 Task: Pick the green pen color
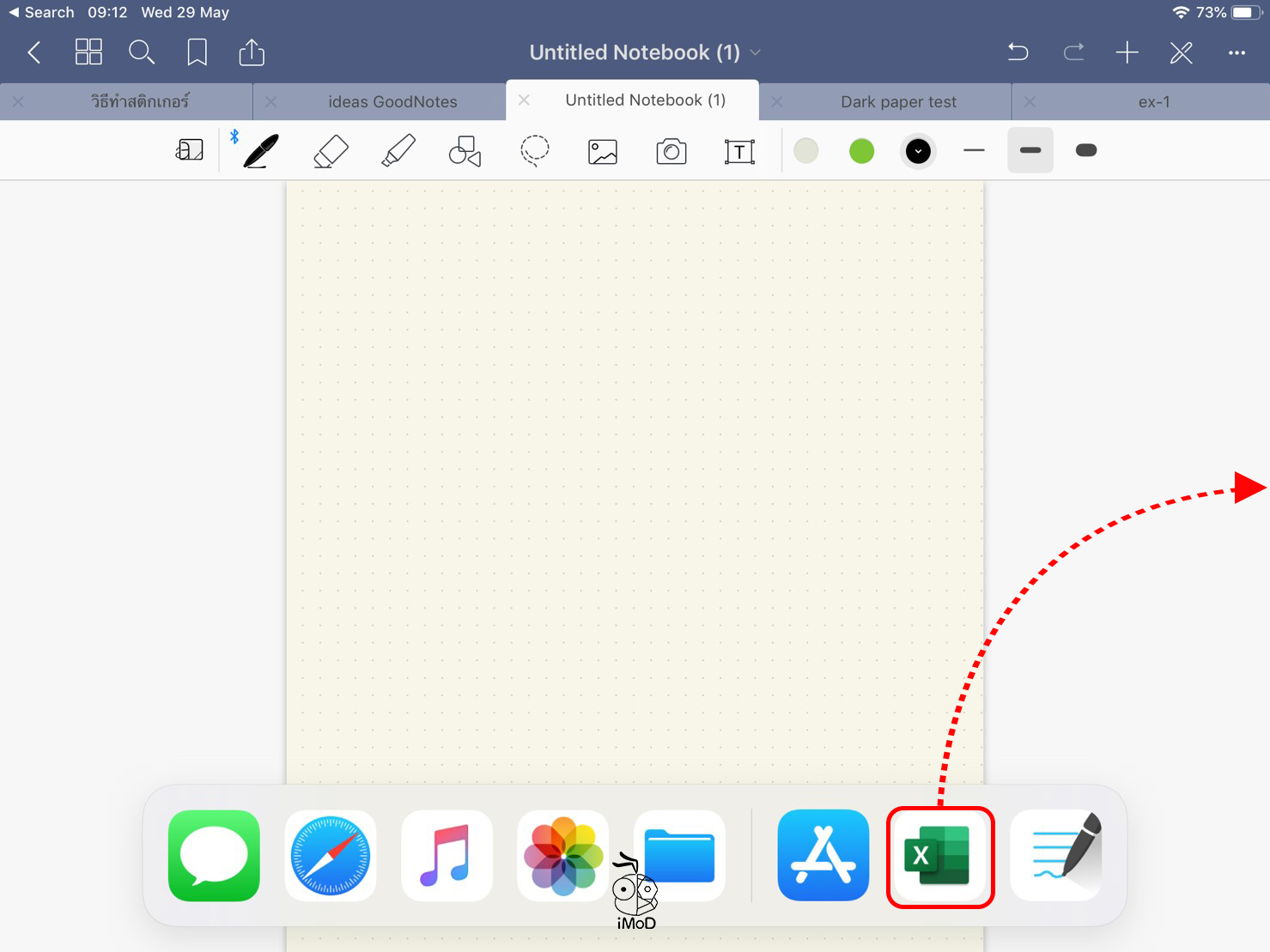click(861, 151)
